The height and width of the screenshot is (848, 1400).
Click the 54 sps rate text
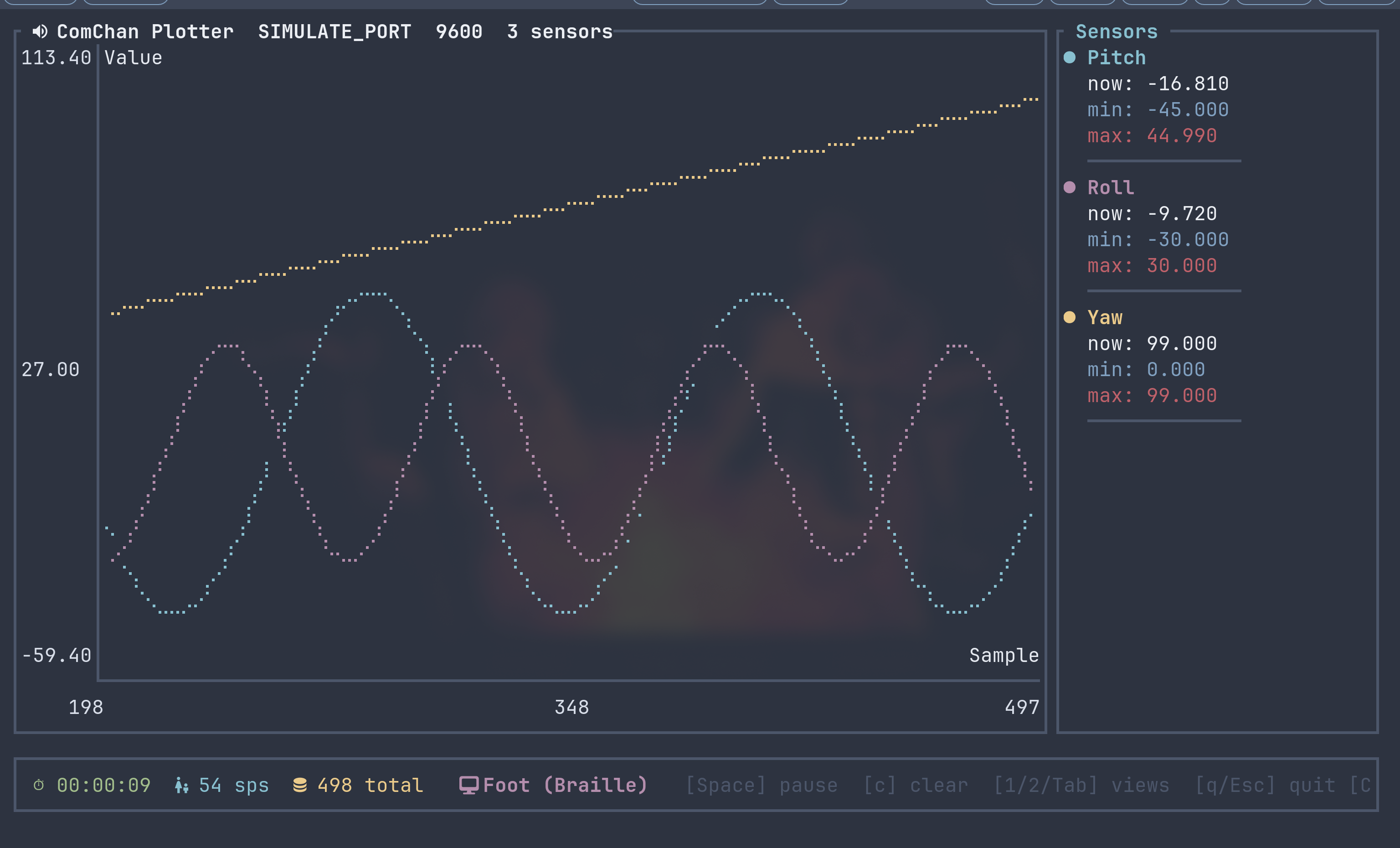[x=233, y=785]
